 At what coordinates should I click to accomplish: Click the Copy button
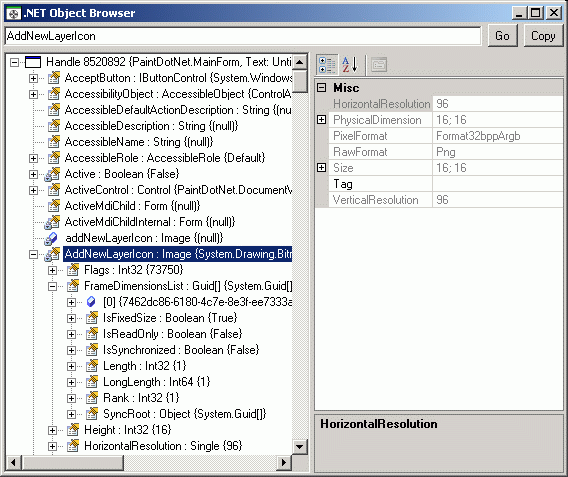pos(543,36)
